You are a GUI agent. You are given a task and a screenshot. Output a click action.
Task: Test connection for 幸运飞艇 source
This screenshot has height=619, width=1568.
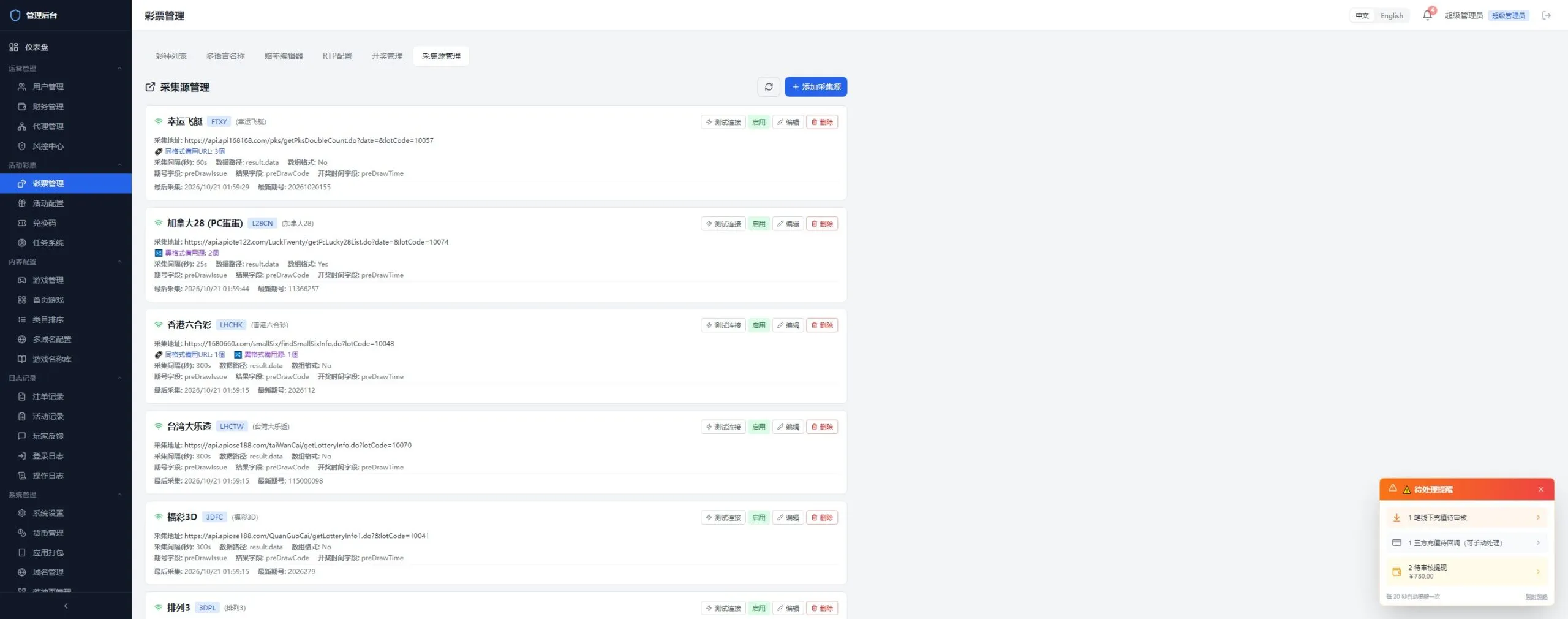(723, 122)
